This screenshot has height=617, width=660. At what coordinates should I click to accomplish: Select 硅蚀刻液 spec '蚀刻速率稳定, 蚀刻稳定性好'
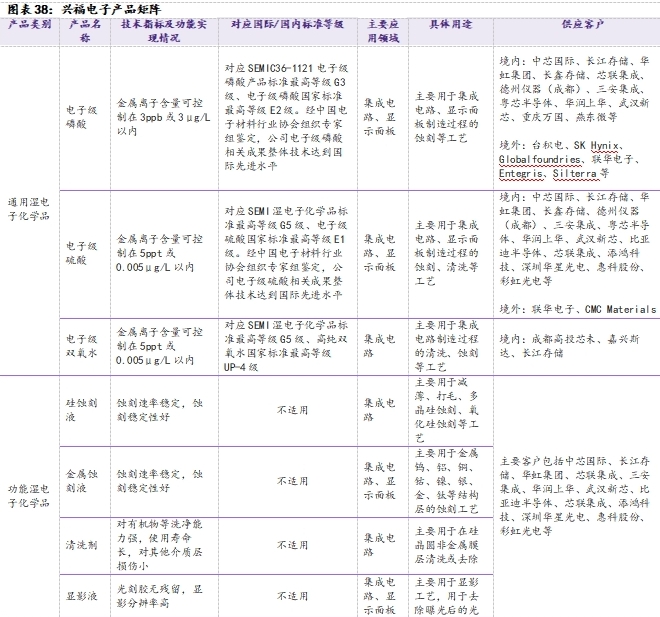click(160, 410)
